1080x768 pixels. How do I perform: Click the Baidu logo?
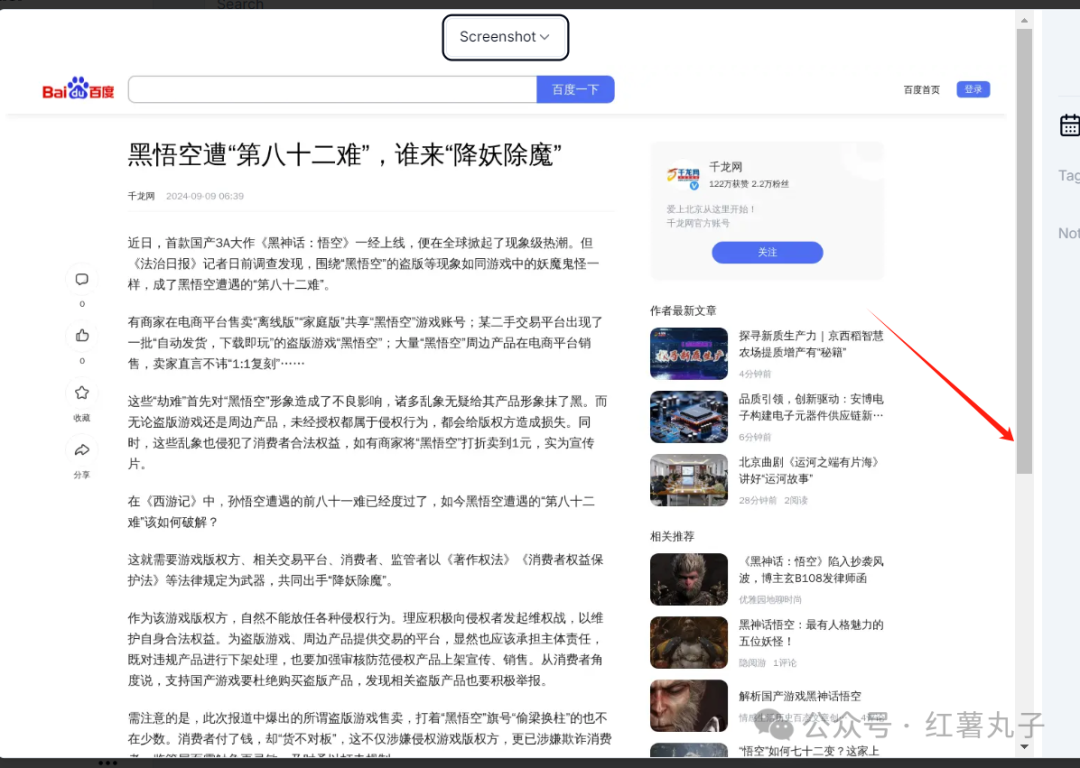(78, 89)
